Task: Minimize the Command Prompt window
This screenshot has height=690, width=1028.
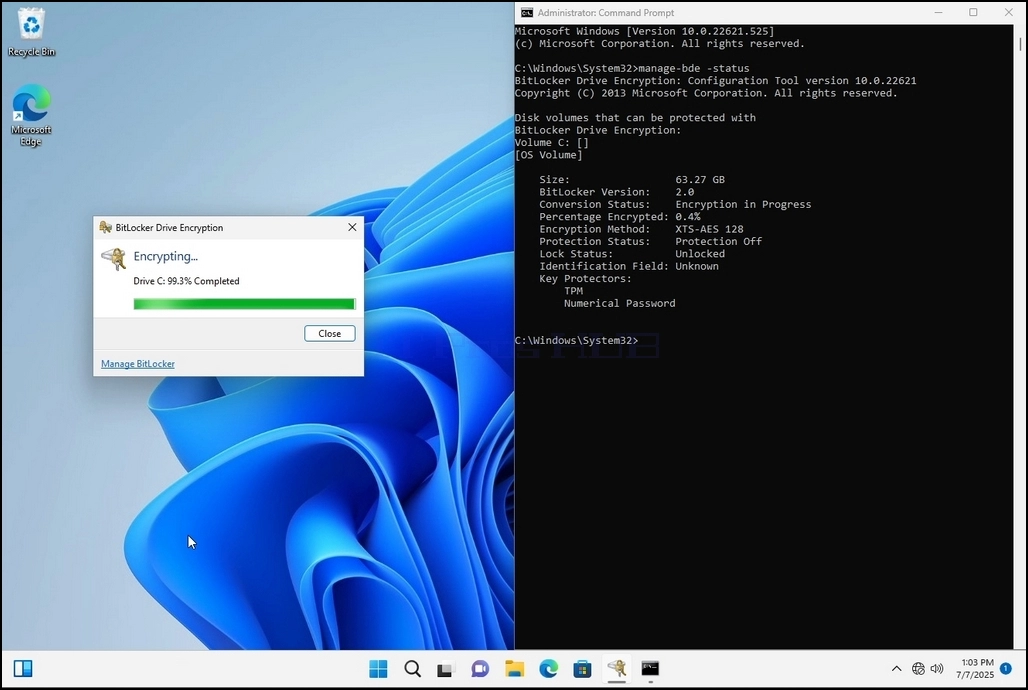Action: 938,12
